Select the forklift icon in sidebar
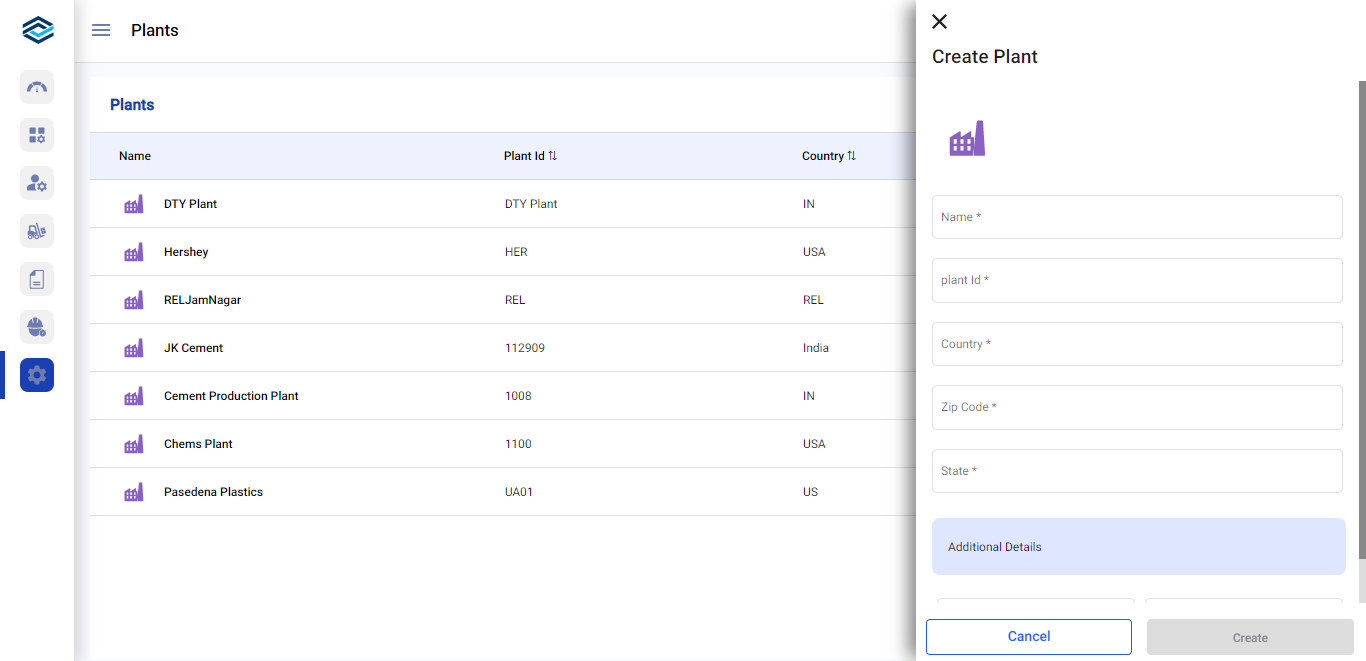The image size is (1366, 661). point(37,231)
